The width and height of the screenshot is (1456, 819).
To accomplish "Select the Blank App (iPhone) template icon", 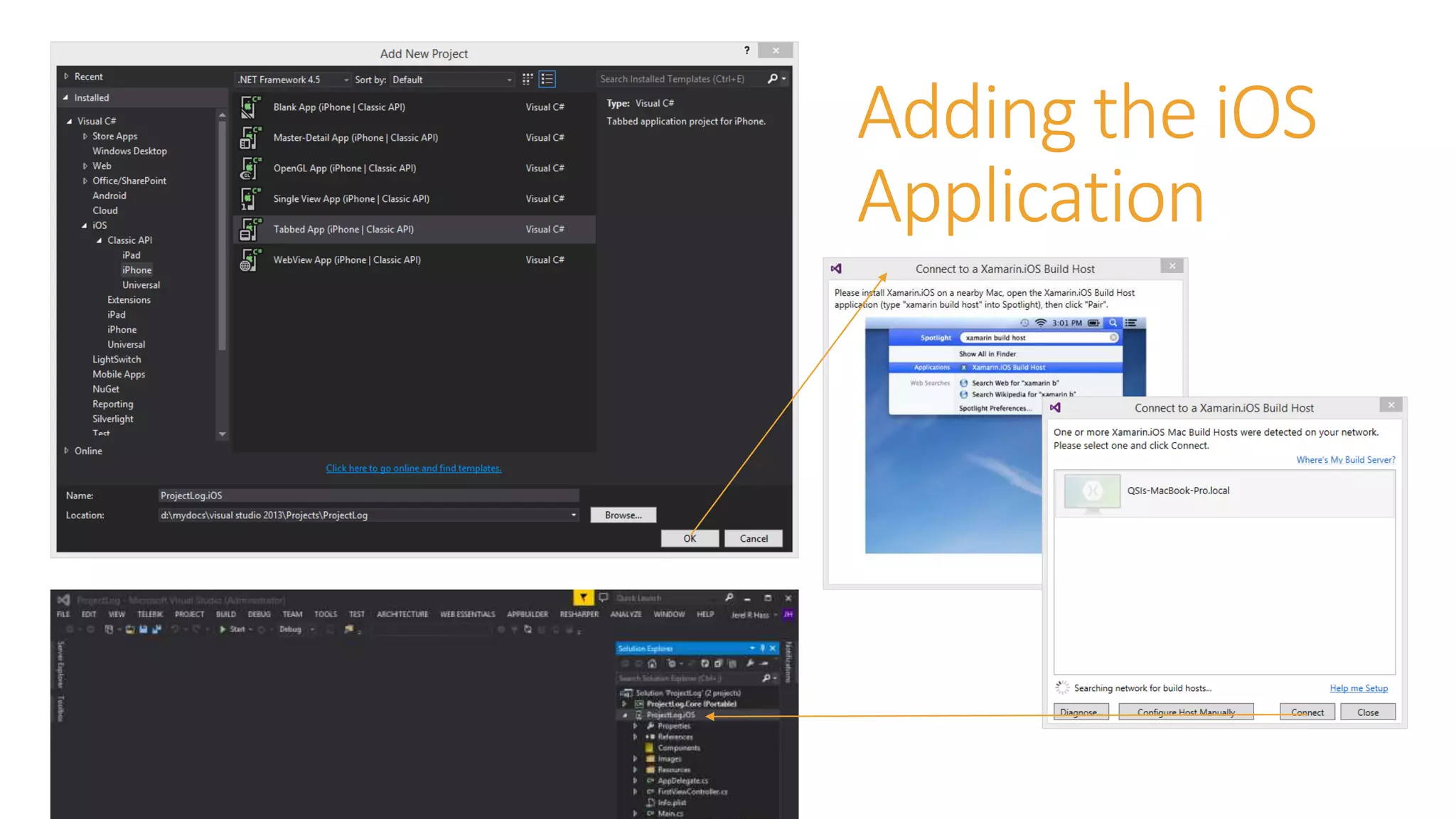I will click(x=250, y=107).
